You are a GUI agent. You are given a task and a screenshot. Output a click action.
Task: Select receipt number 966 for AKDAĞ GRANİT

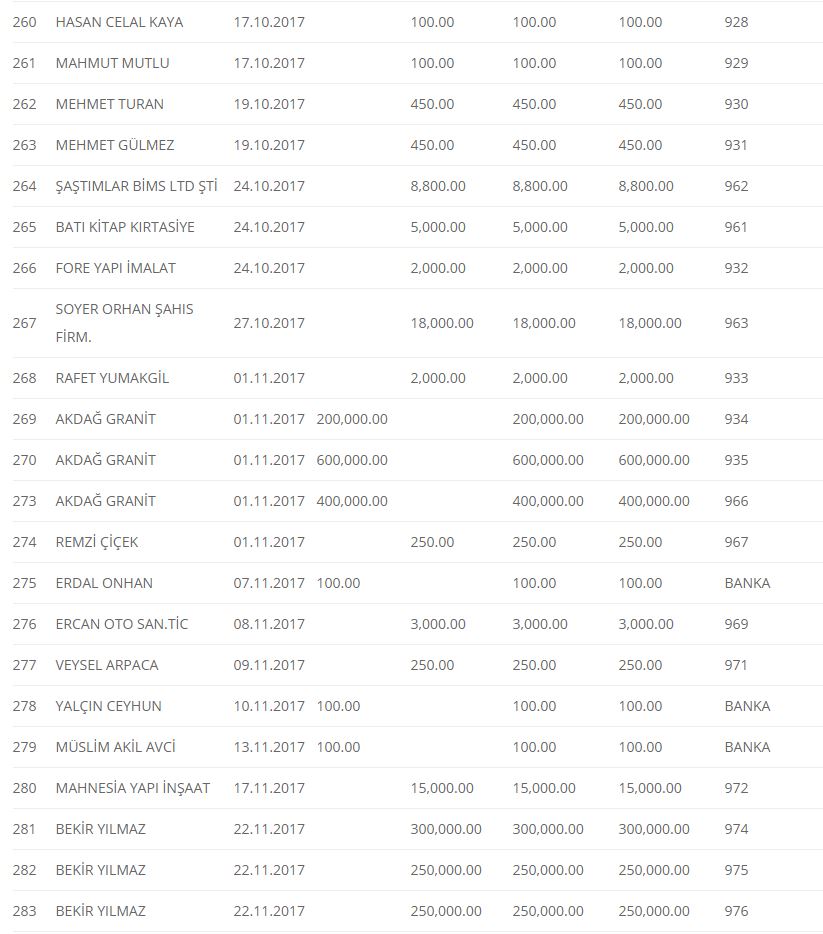coord(736,501)
